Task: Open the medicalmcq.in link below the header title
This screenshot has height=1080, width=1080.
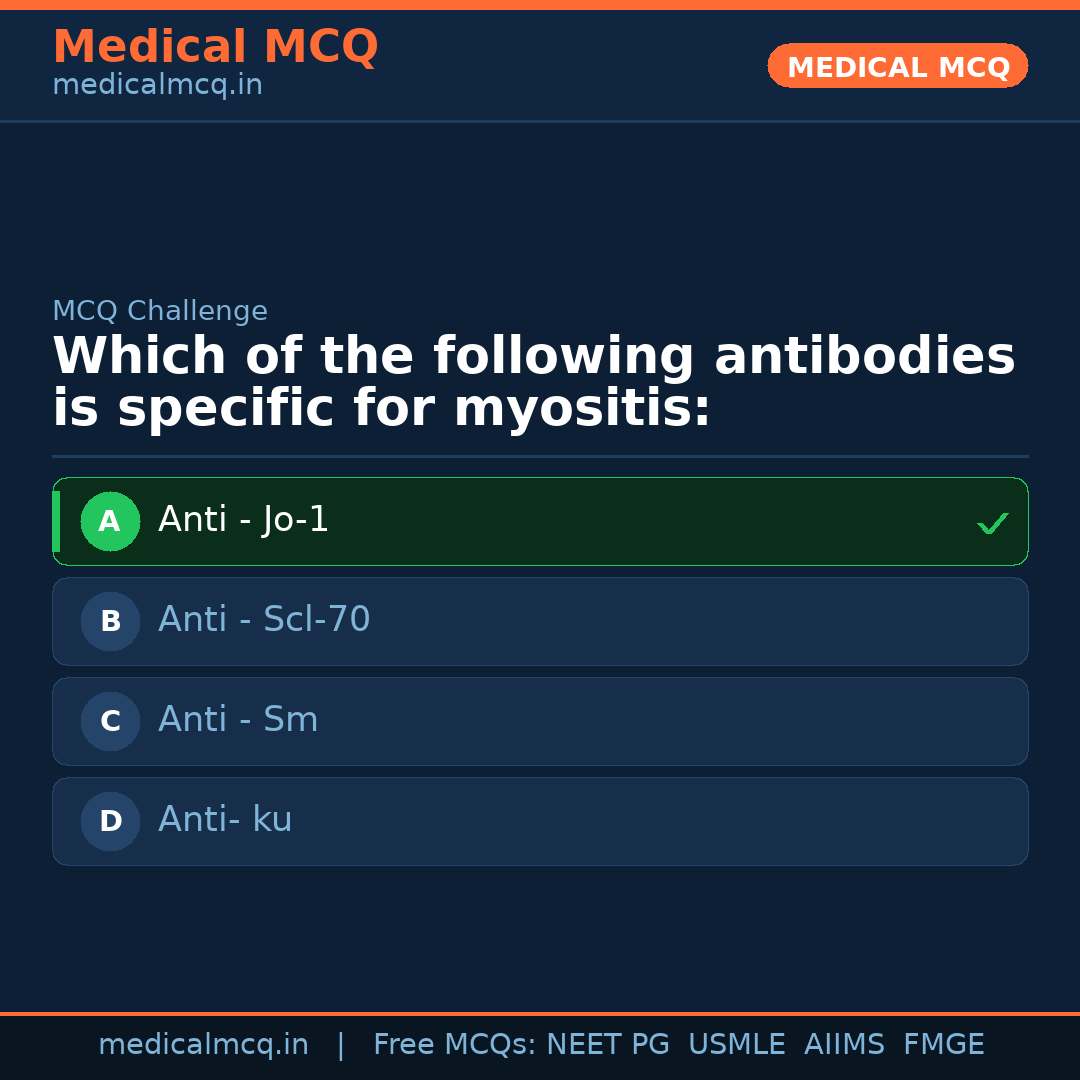Action: click(x=157, y=86)
